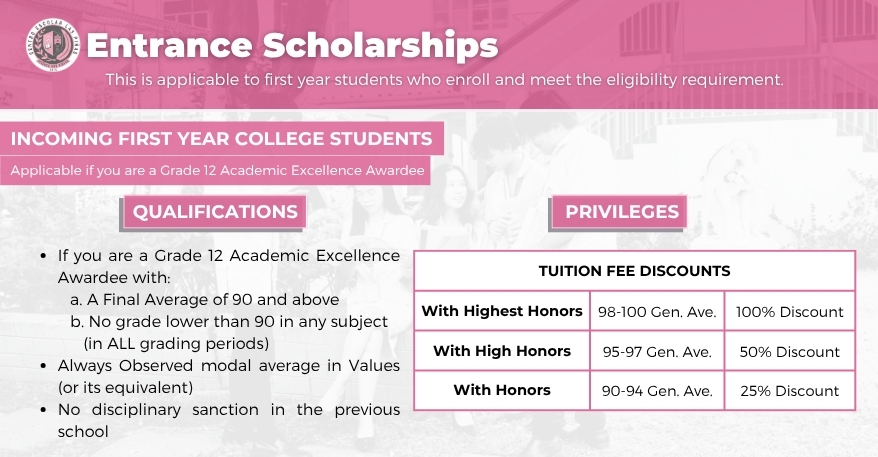This screenshot has height=457, width=878.
Task: Click the Always Observed modal average bullet
Action: pos(228,376)
